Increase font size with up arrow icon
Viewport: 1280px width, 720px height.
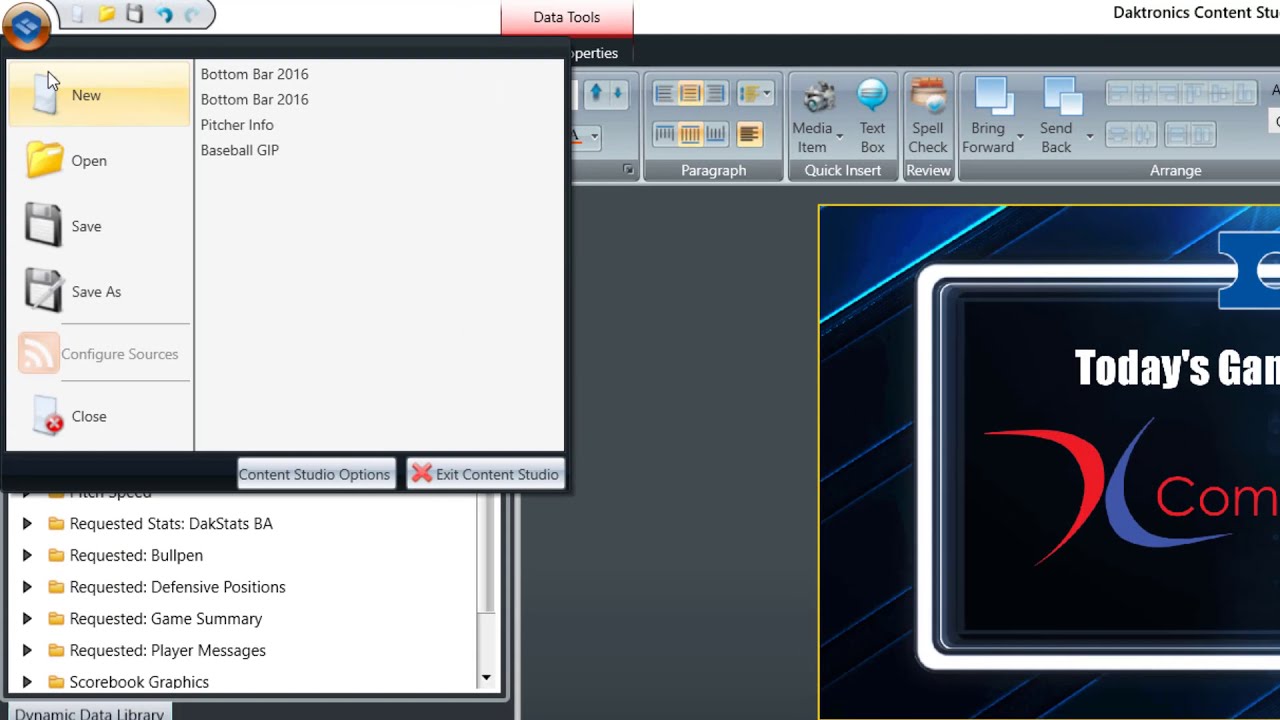coord(597,93)
